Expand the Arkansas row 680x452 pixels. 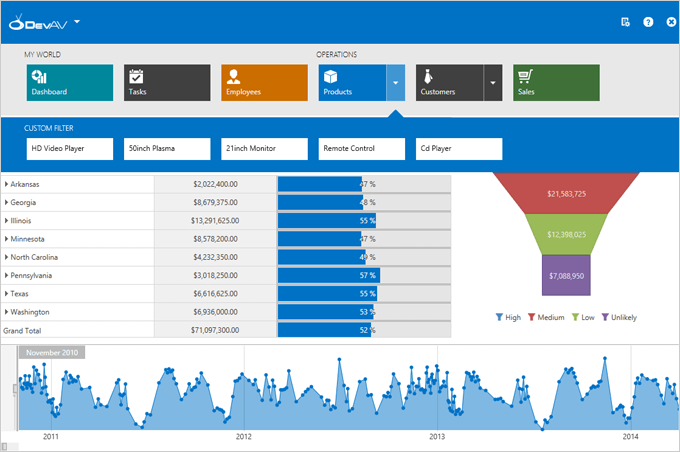tap(7, 184)
